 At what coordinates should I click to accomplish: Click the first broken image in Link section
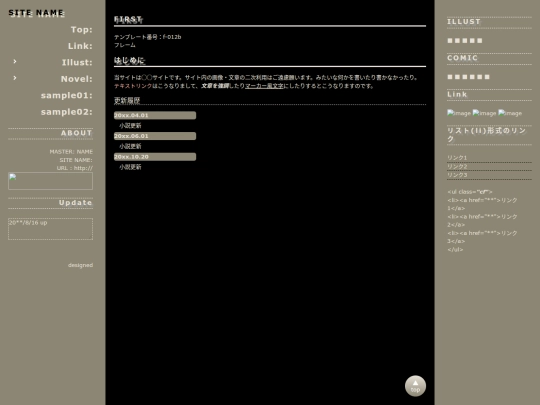pos(459,113)
